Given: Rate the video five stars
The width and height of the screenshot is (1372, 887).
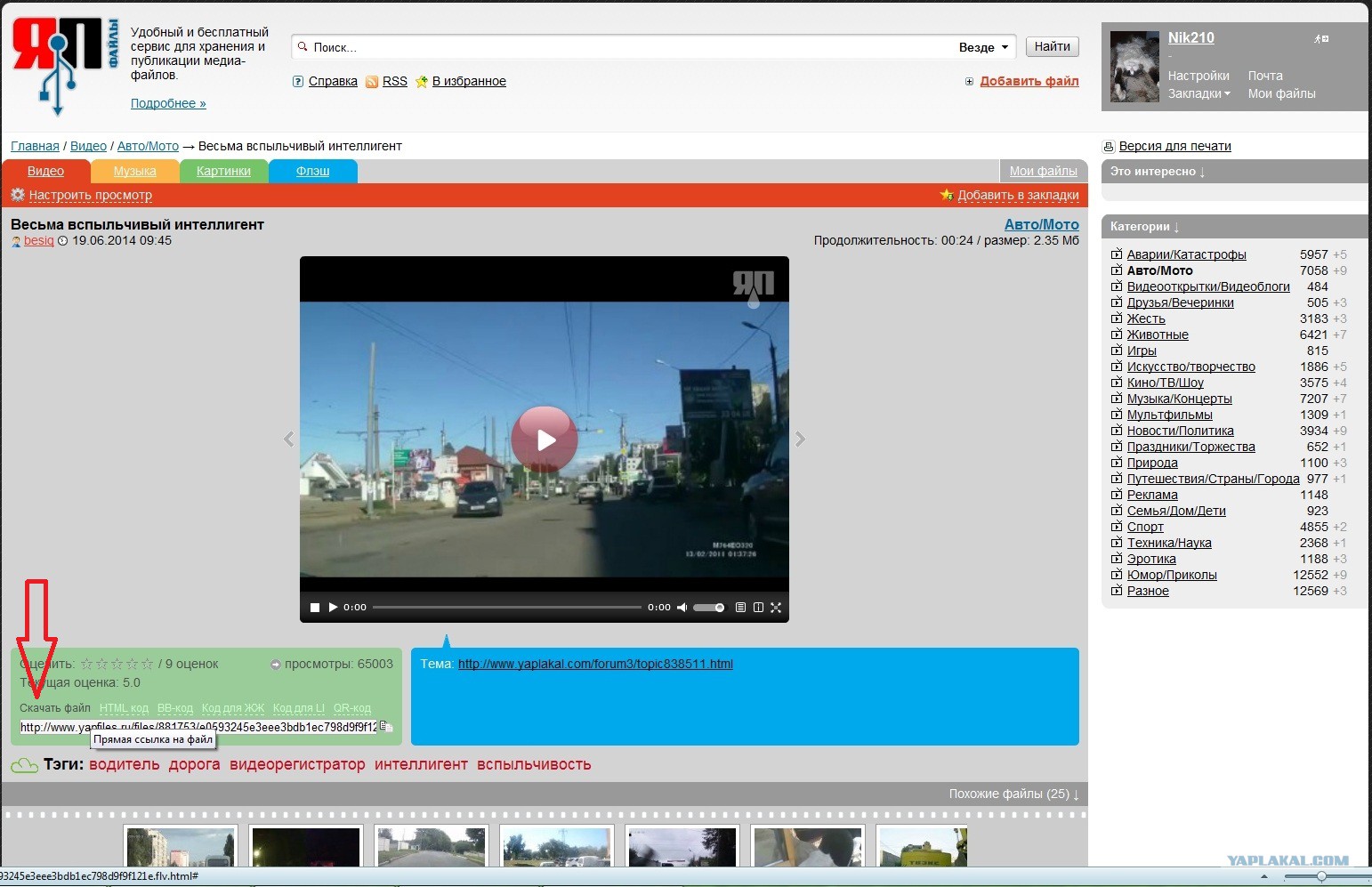Looking at the screenshot, I should pos(148,664).
